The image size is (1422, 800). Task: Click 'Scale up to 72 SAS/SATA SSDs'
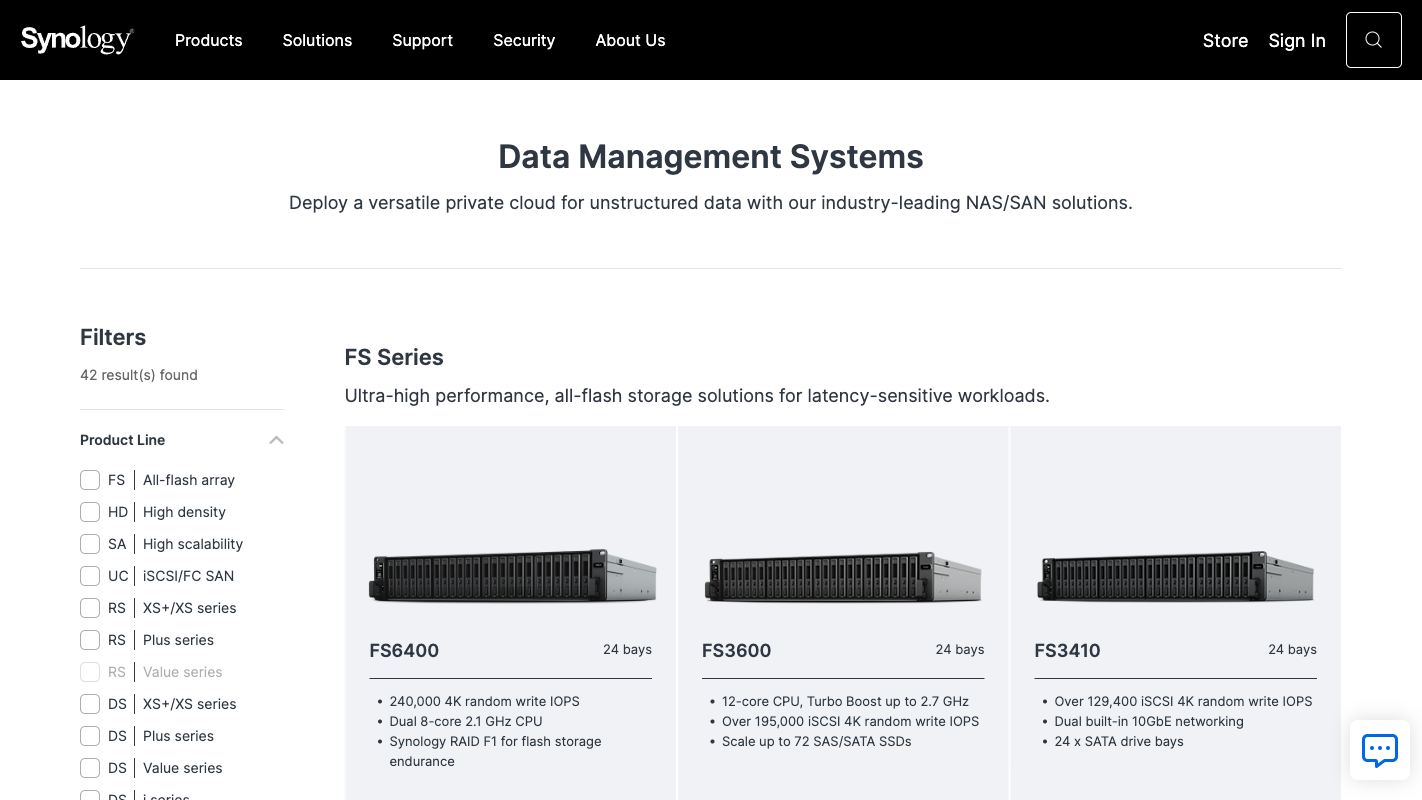pos(817,741)
